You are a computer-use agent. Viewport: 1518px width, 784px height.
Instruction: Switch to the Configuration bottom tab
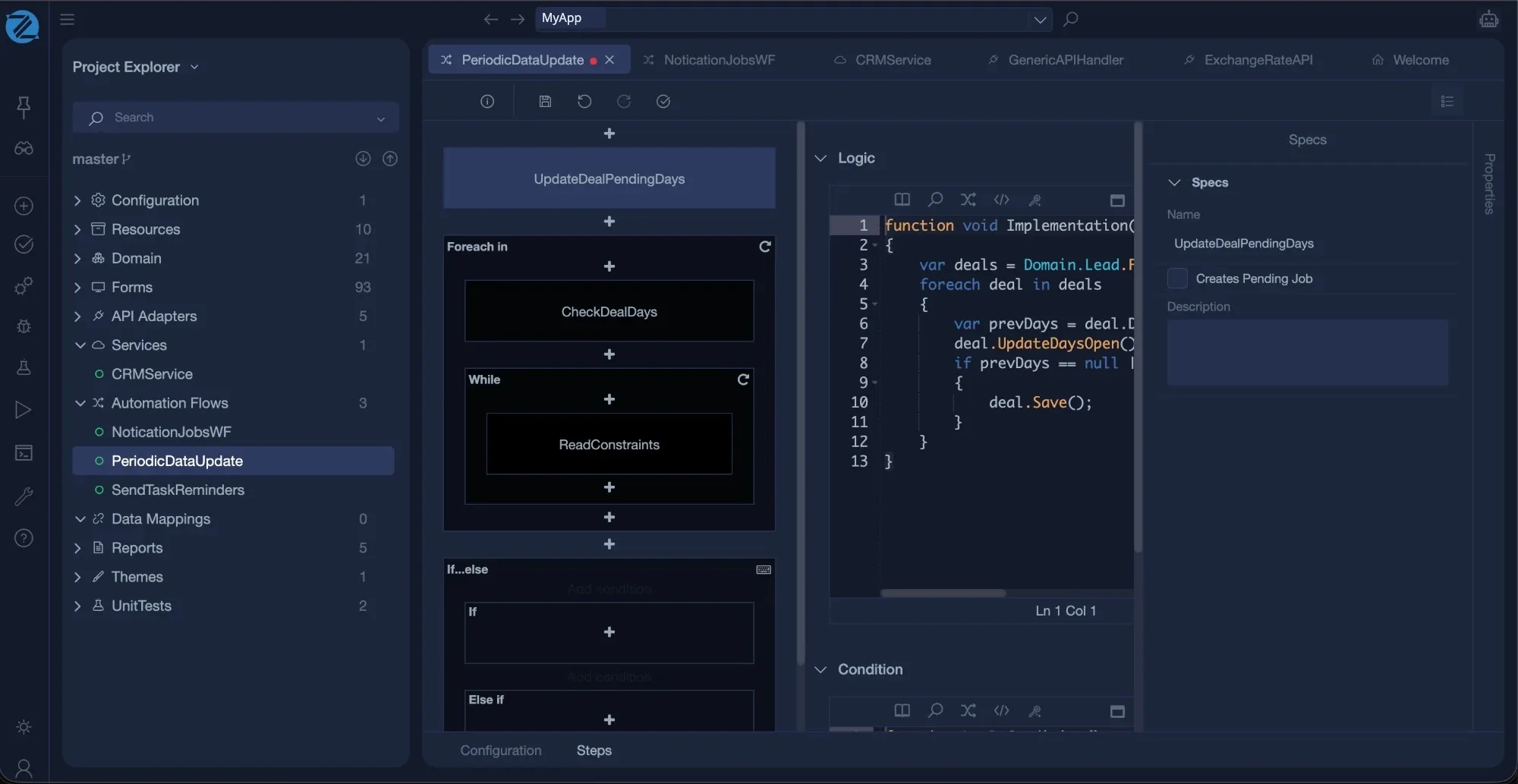pyautogui.click(x=501, y=751)
